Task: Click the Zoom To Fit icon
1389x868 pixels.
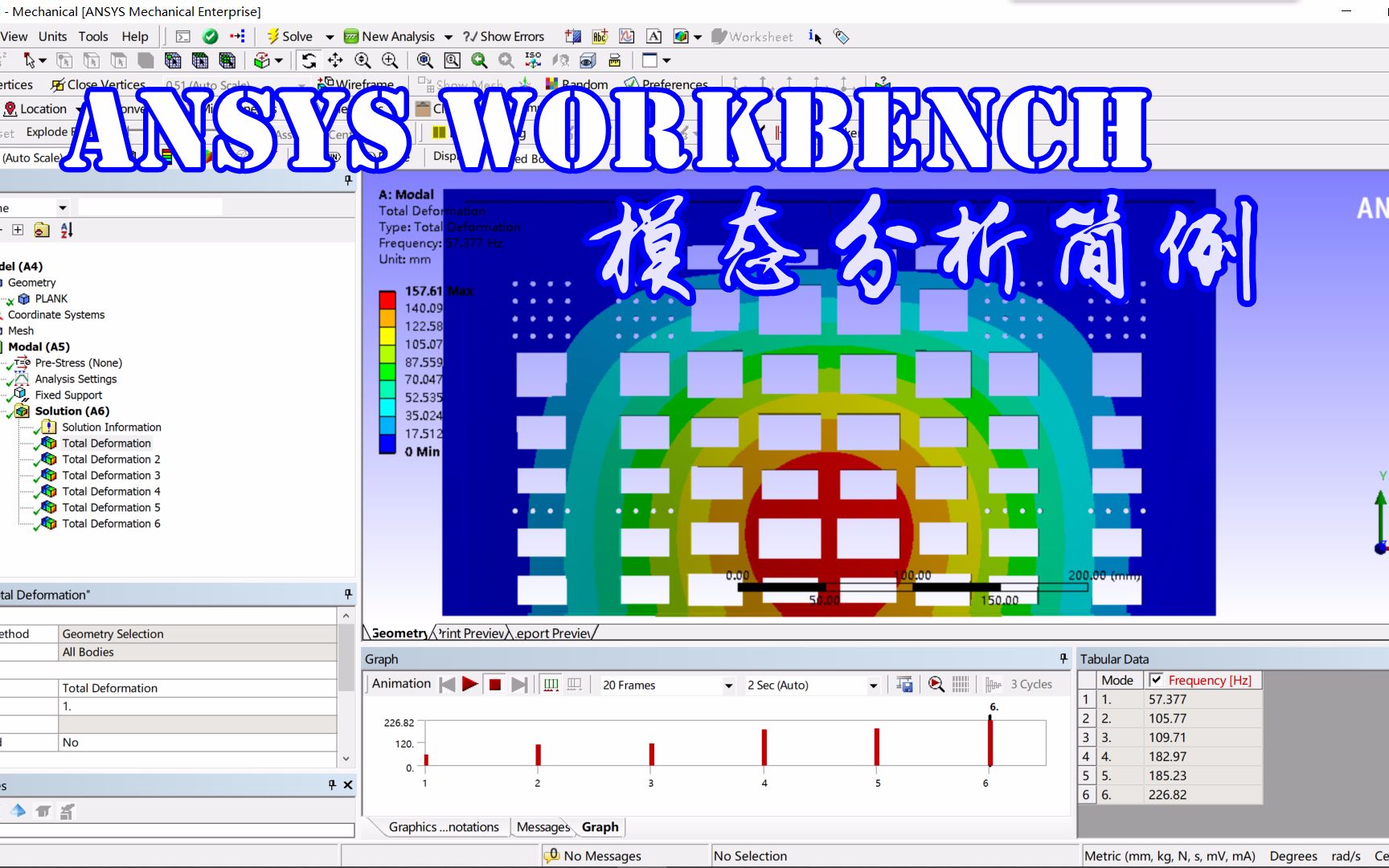Action: pos(425,60)
